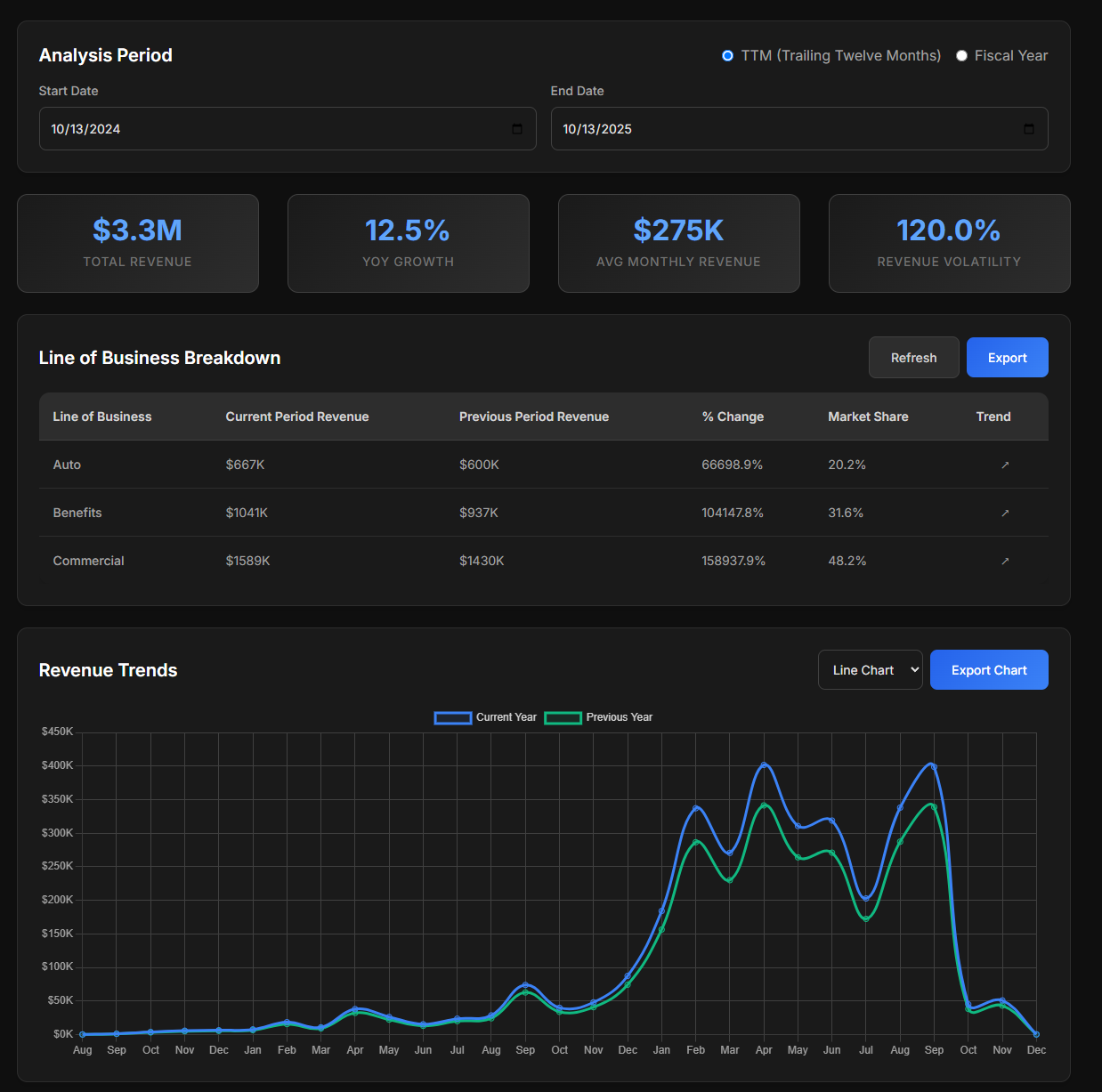Open the End Date calendar picker icon
The image size is (1102, 1092).
click(1029, 129)
